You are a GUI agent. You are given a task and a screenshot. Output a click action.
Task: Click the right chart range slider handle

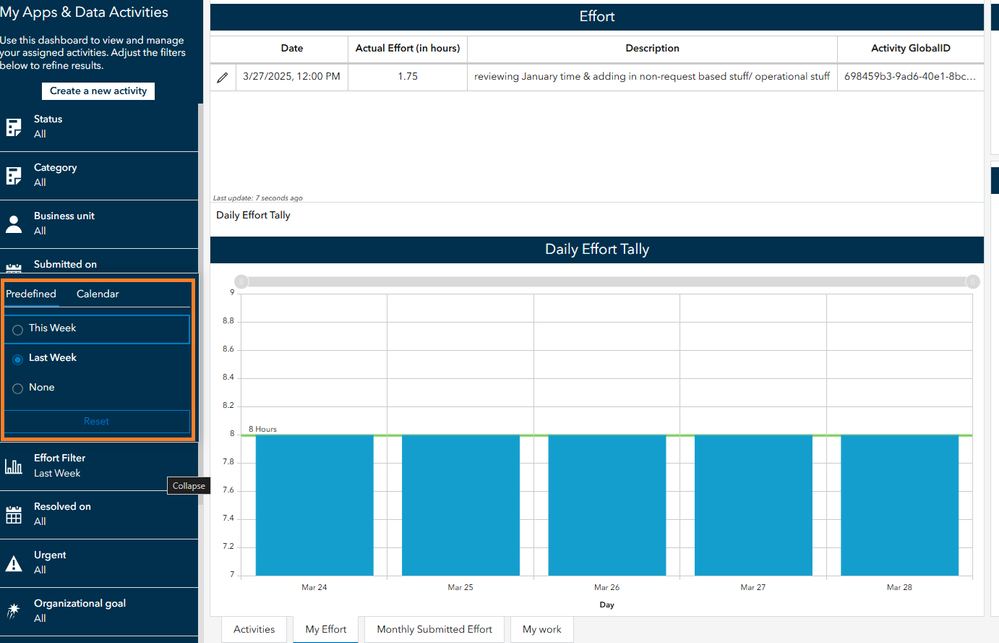(x=972, y=282)
